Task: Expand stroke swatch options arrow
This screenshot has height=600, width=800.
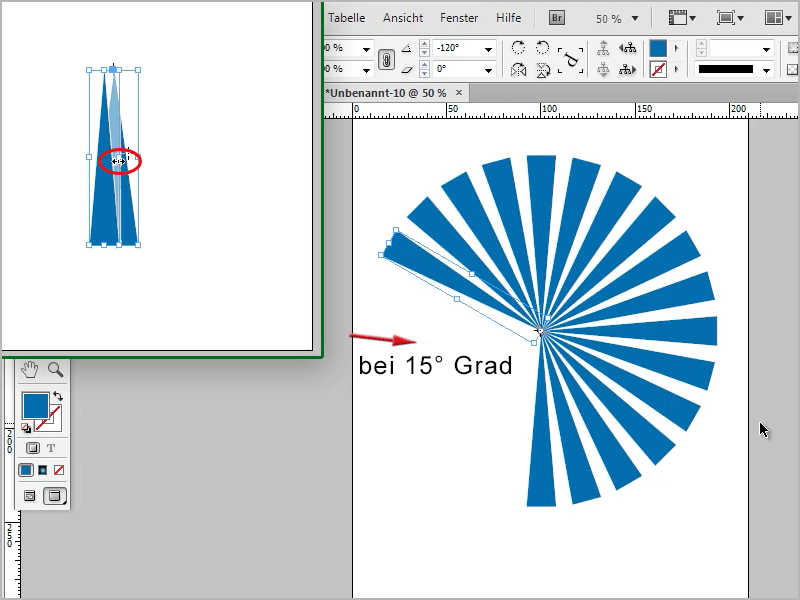Action: tap(677, 69)
